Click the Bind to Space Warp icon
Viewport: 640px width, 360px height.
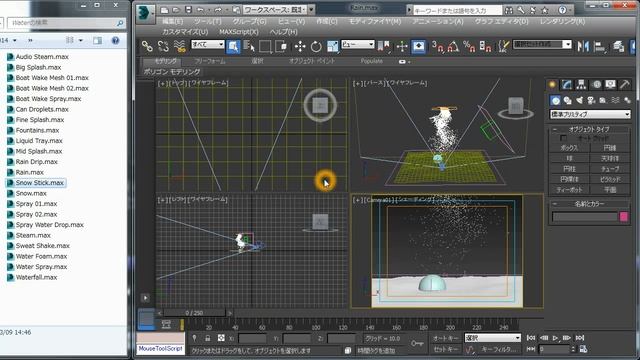(180, 46)
